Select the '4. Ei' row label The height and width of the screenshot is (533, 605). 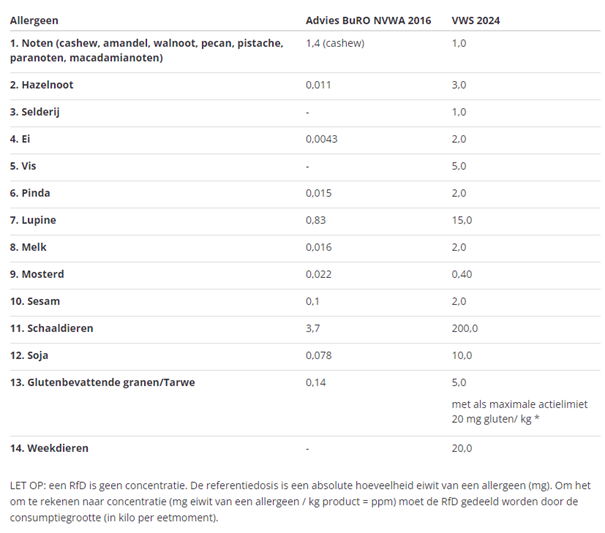pos(21,139)
